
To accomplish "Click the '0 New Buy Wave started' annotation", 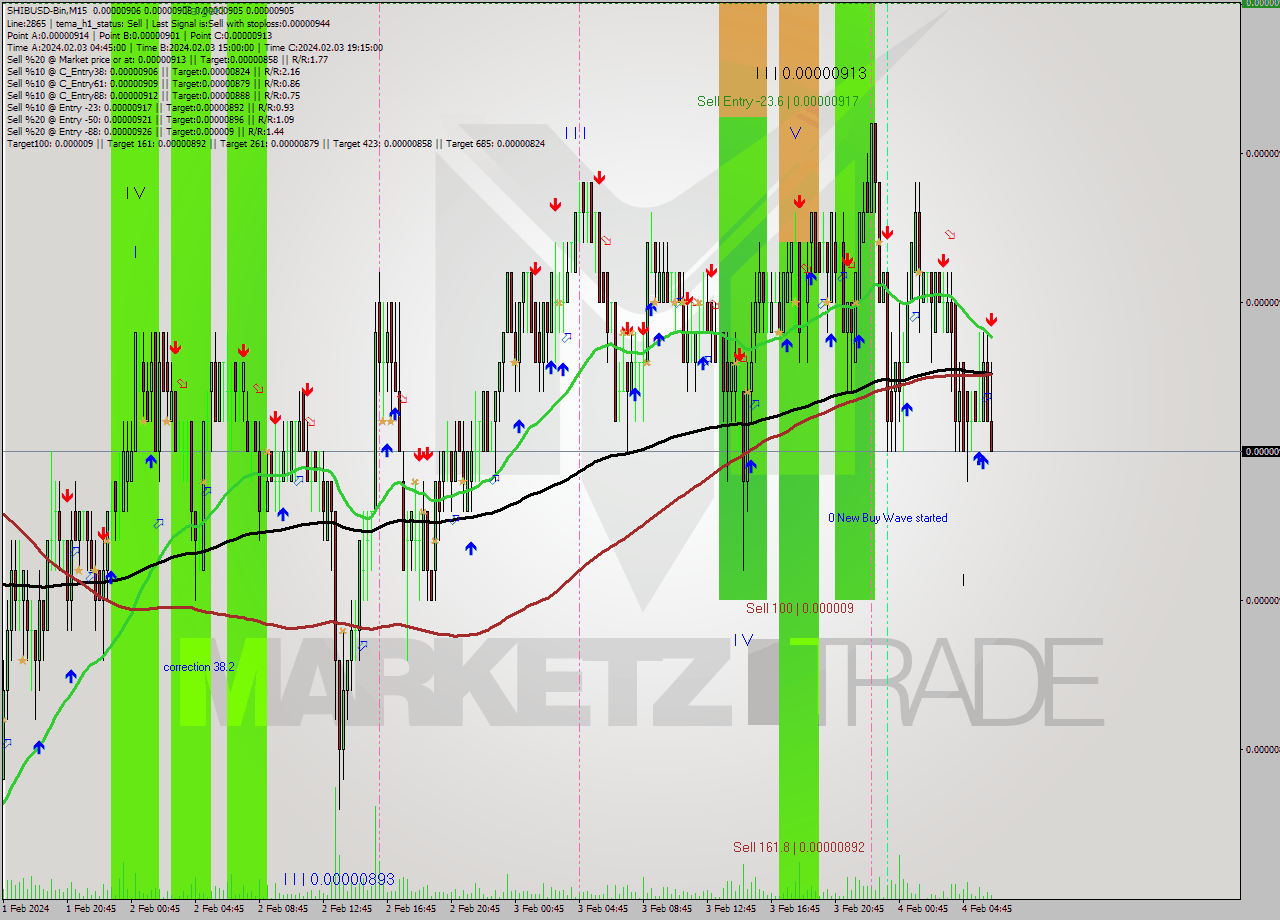I will click(x=888, y=518).
